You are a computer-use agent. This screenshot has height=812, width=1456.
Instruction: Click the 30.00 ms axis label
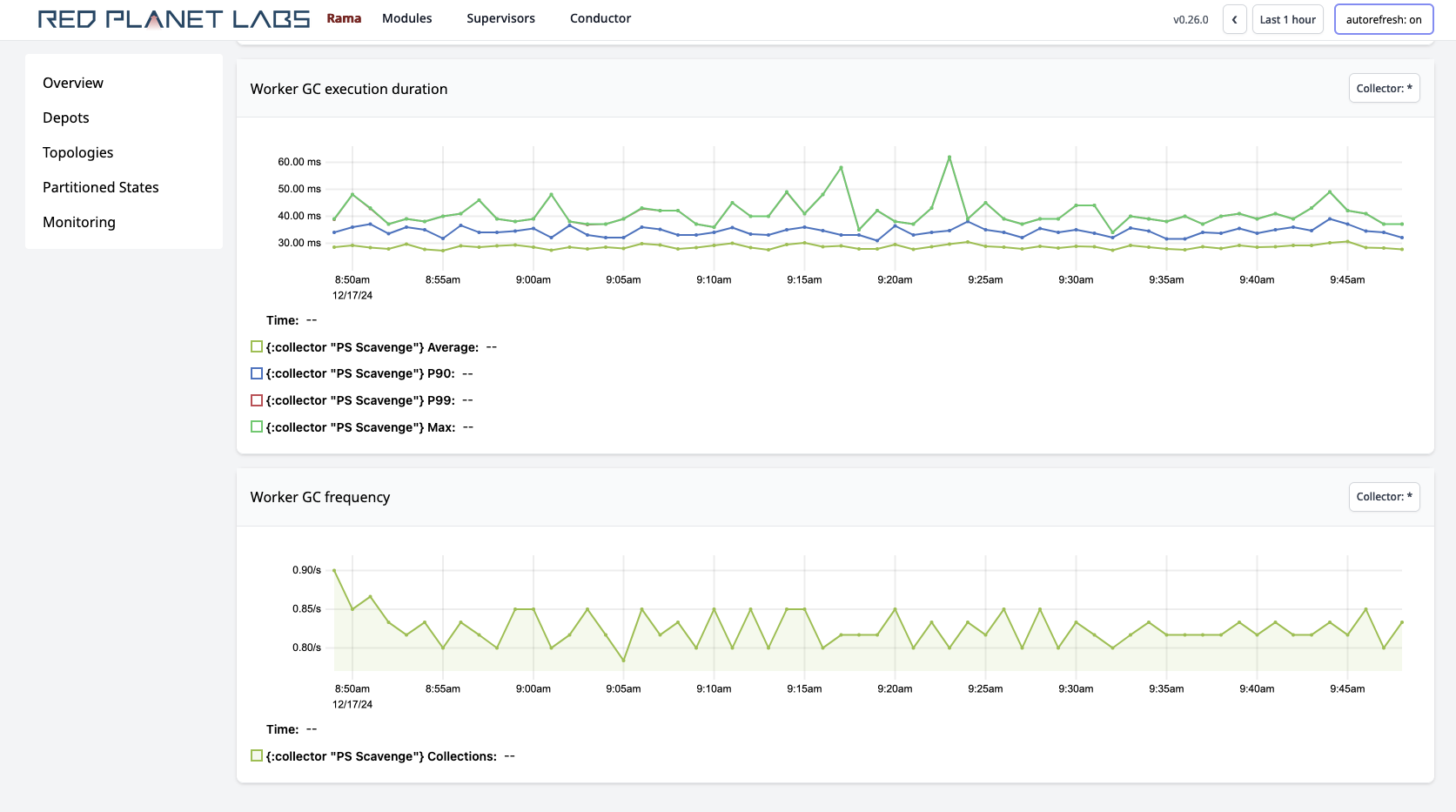click(299, 243)
